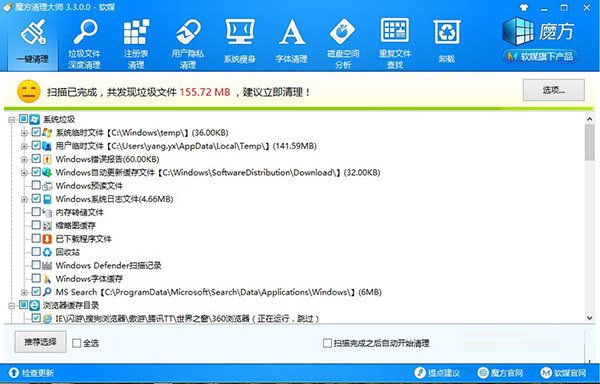Viewport: 600px width, 384px height.
Task: Click the Windows自动更新缓存文件 globe icon
Action: pyautogui.click(x=47, y=172)
